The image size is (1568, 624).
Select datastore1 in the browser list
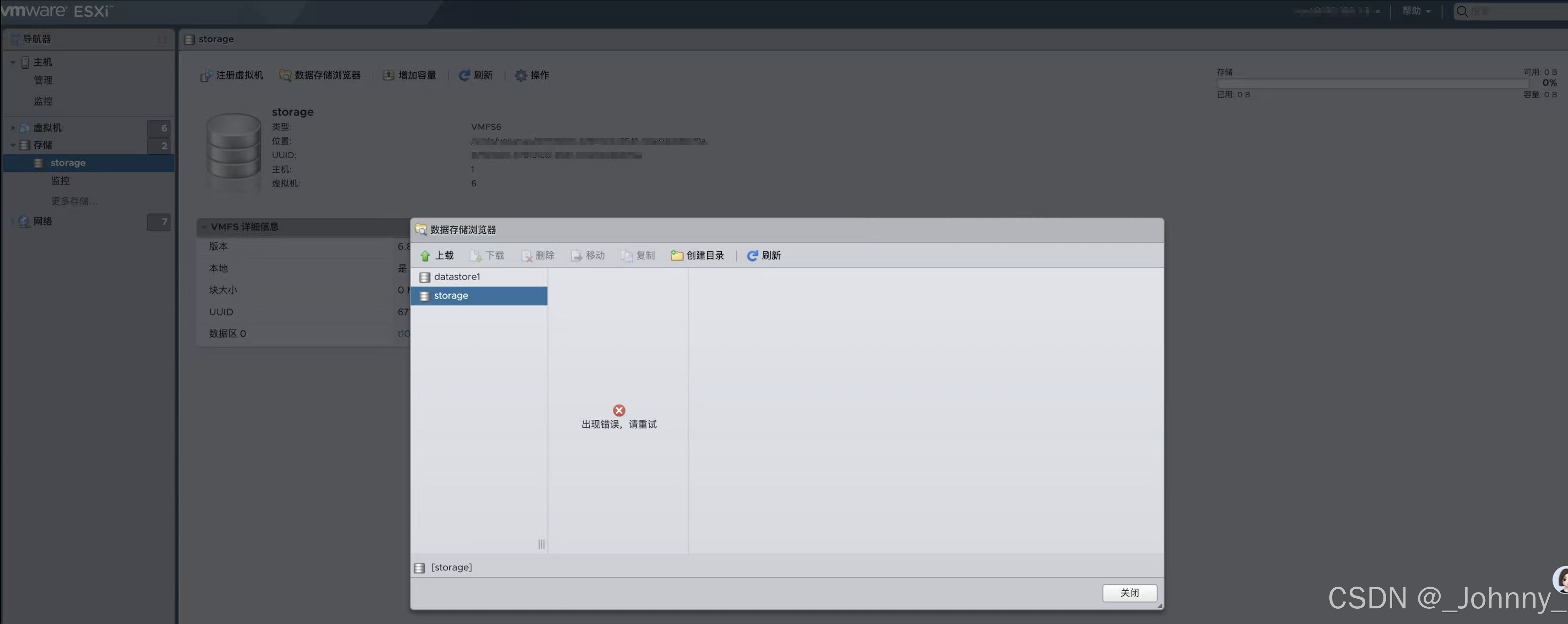[456, 277]
